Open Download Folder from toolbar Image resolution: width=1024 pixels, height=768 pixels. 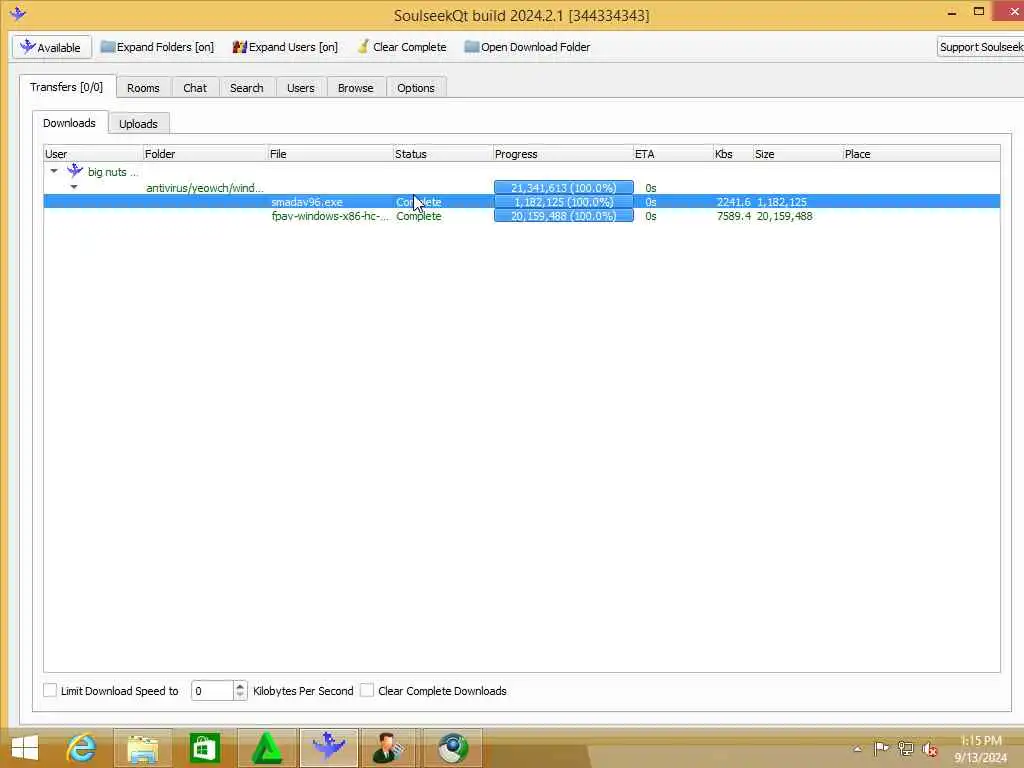pyautogui.click(x=527, y=47)
